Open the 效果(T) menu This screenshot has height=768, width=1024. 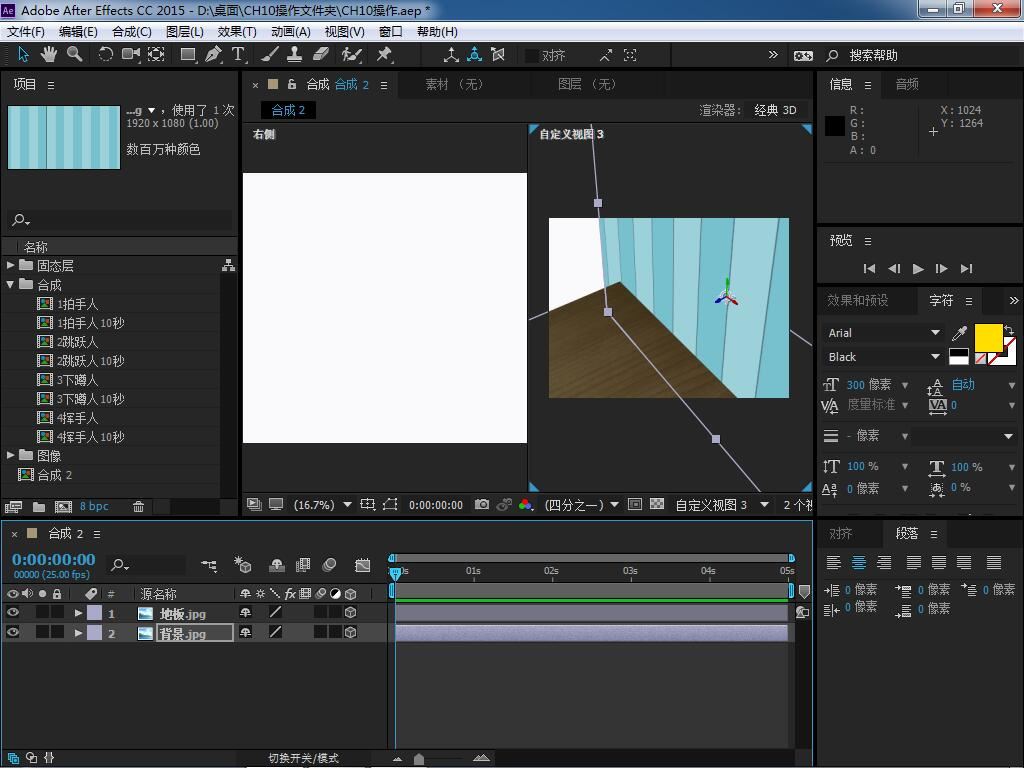[x=236, y=31]
